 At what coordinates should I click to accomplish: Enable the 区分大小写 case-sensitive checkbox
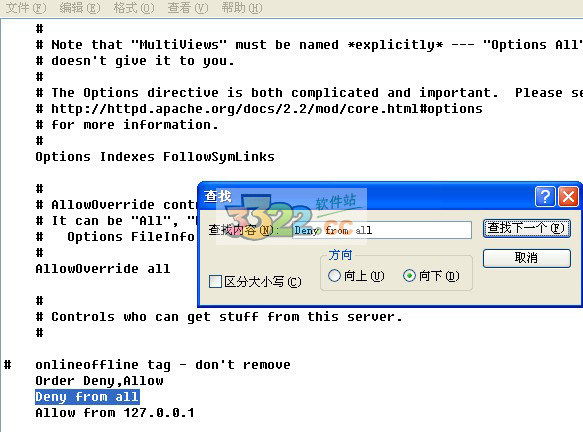215,281
